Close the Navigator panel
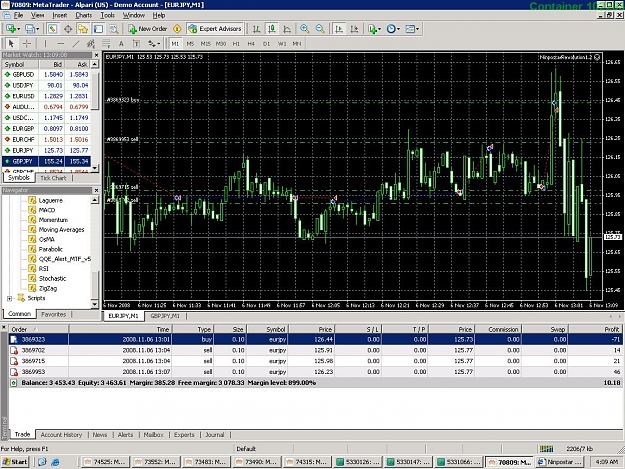 [96, 190]
